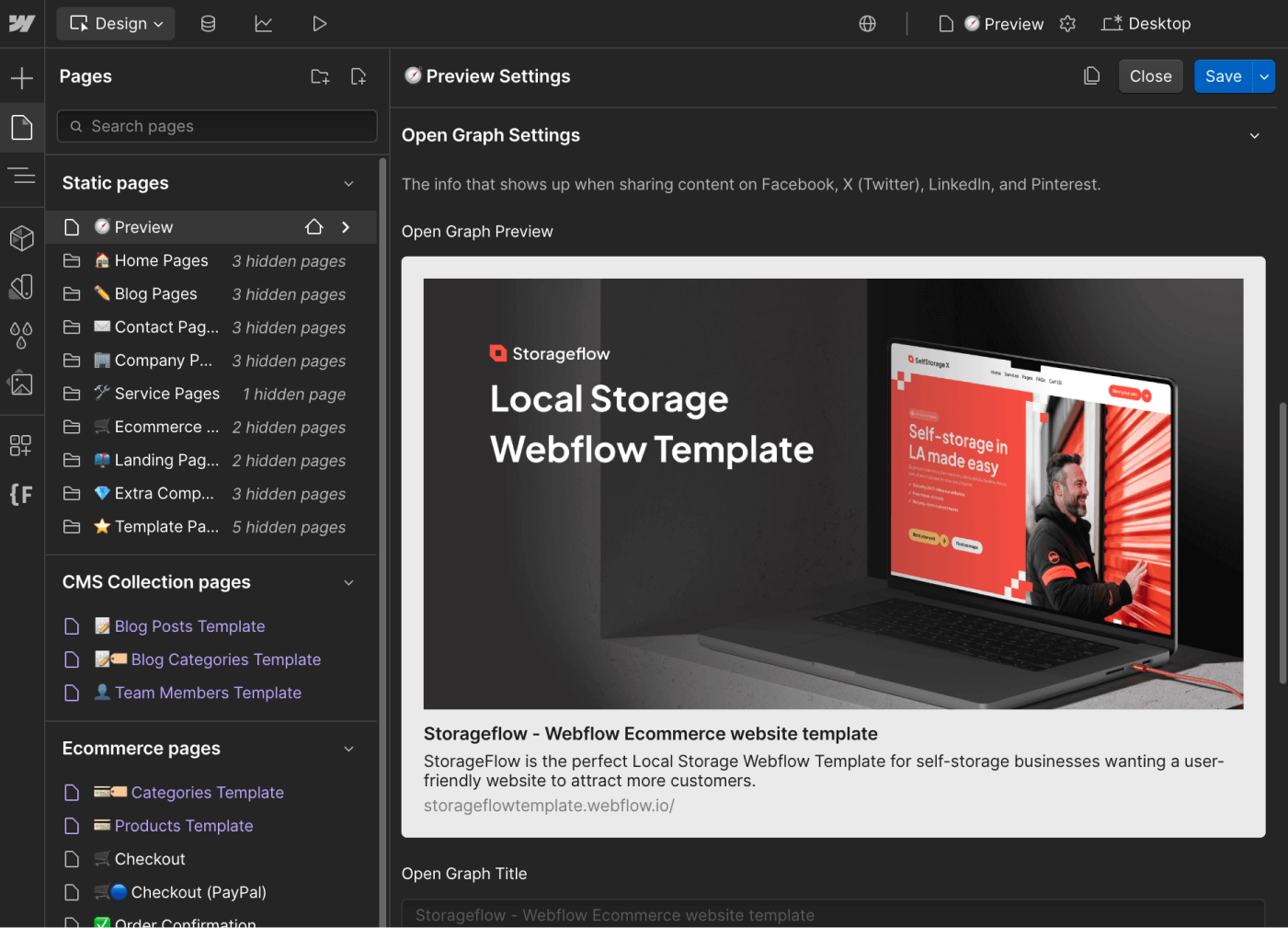Close the Preview Settings panel
The width and height of the screenshot is (1288, 928).
click(1150, 75)
